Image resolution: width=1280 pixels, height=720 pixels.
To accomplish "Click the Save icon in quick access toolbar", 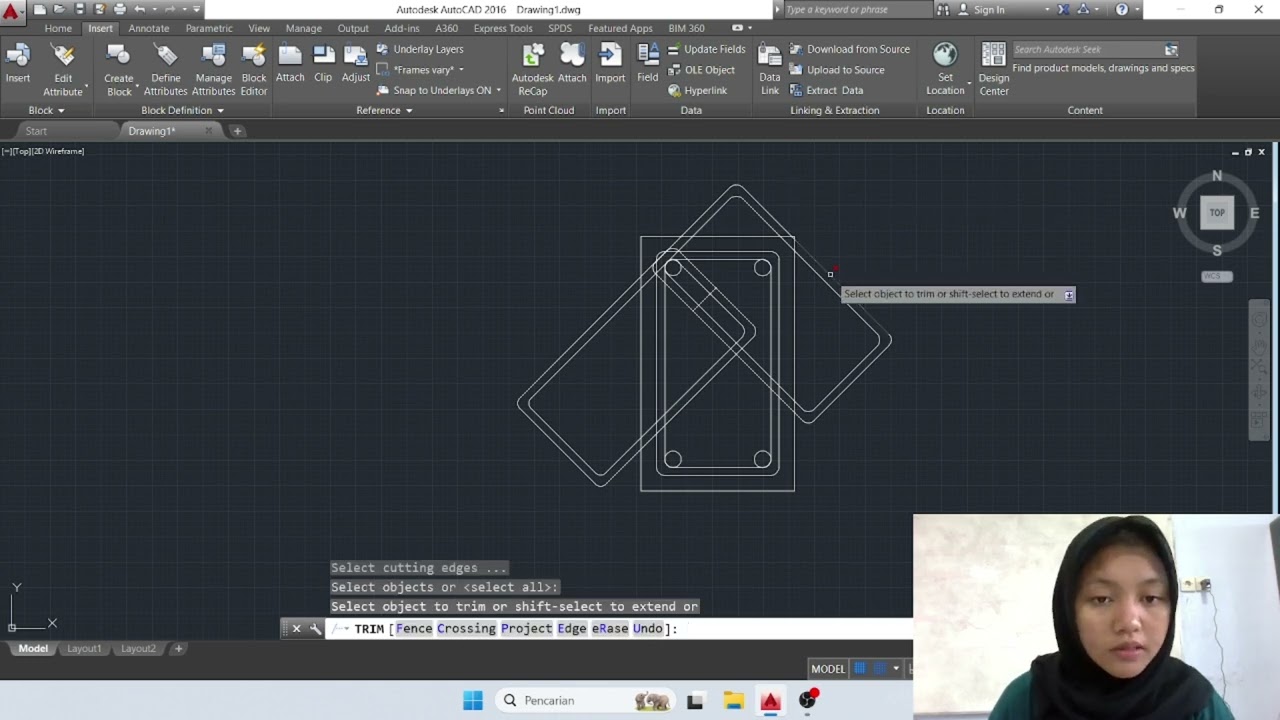I will pyautogui.click(x=81, y=9).
